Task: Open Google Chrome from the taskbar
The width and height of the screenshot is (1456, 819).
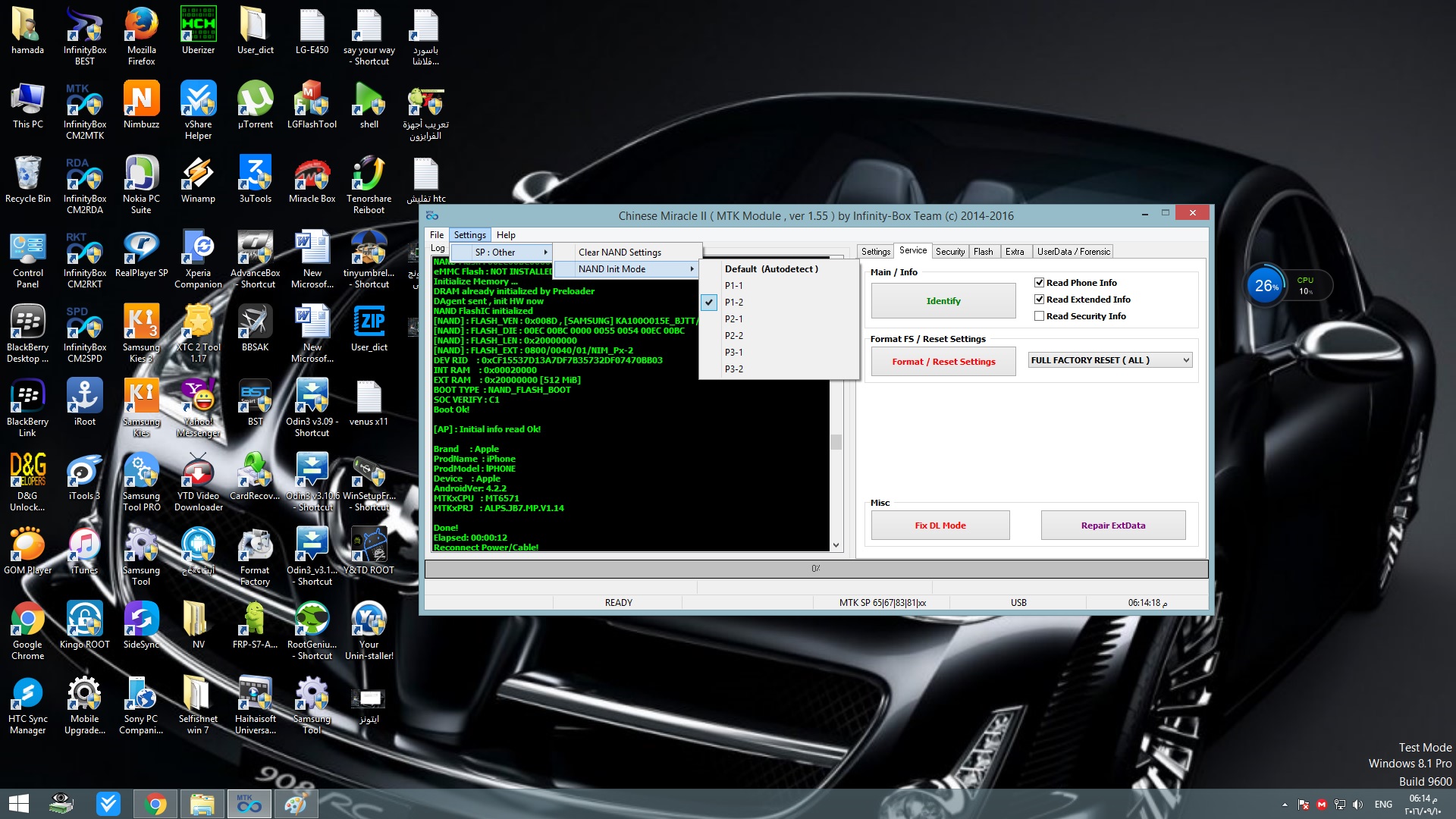Action: [155, 804]
